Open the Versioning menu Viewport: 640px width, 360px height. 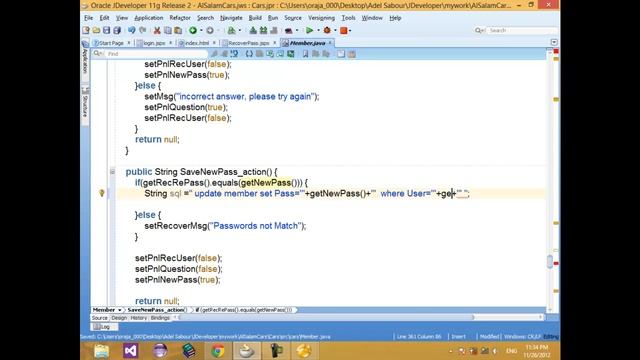(321, 18)
